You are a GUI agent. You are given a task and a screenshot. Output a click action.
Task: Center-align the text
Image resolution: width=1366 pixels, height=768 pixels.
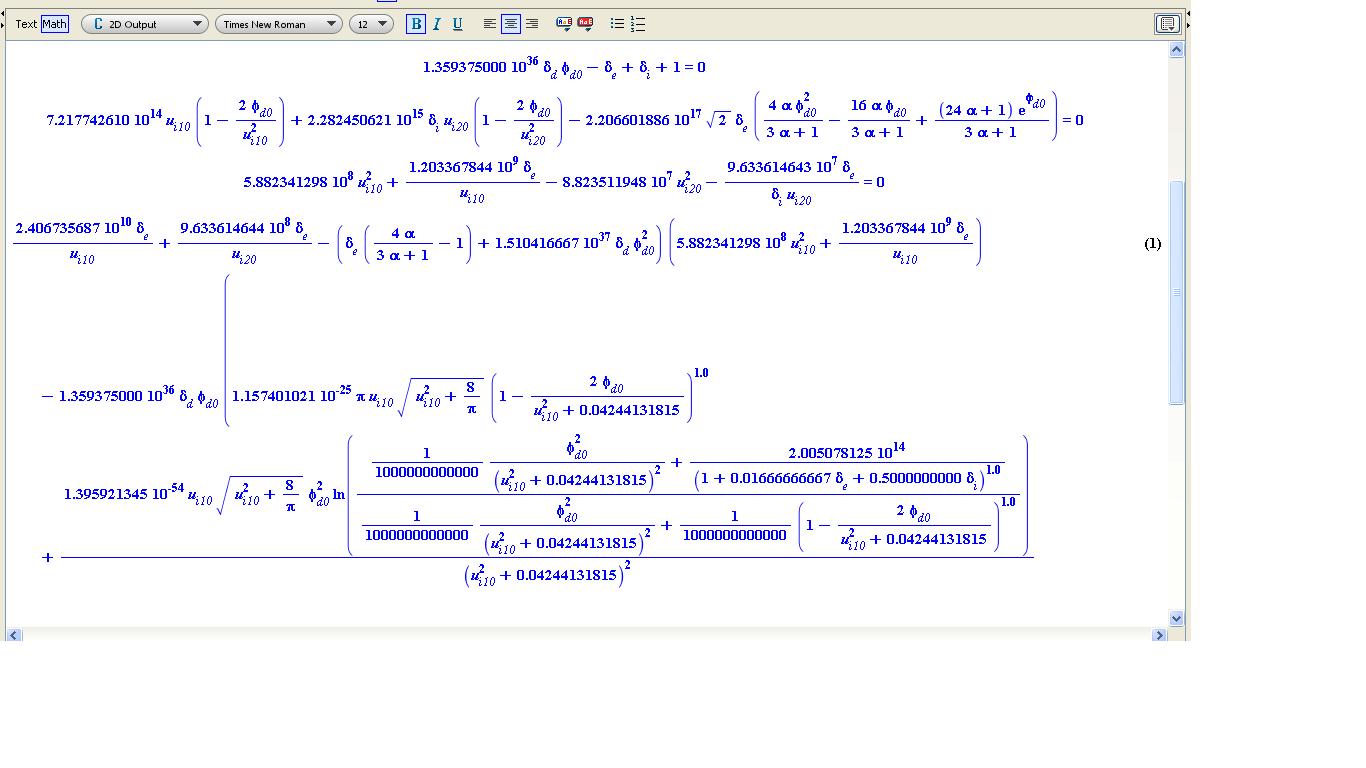click(x=511, y=24)
